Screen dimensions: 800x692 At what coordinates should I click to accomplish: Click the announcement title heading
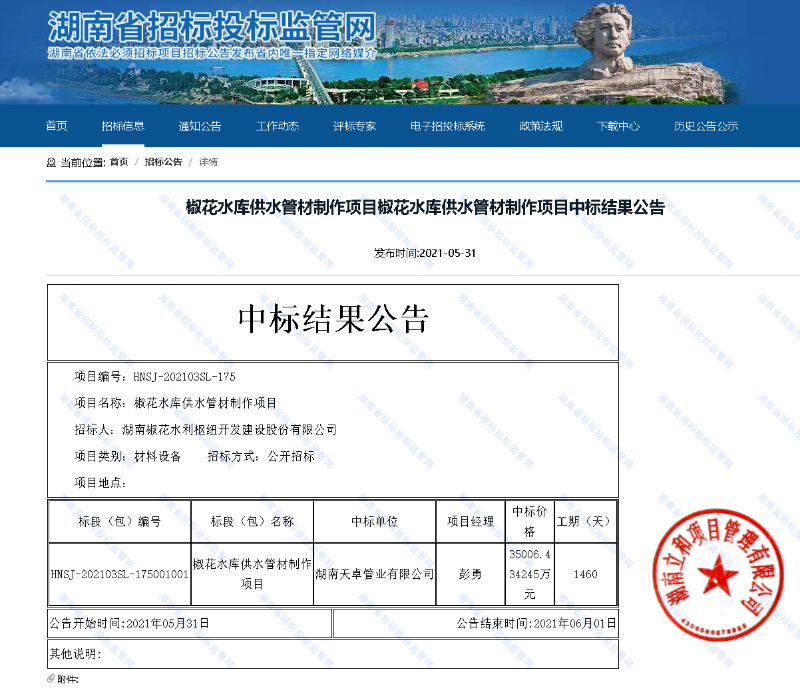pyautogui.click(x=425, y=208)
